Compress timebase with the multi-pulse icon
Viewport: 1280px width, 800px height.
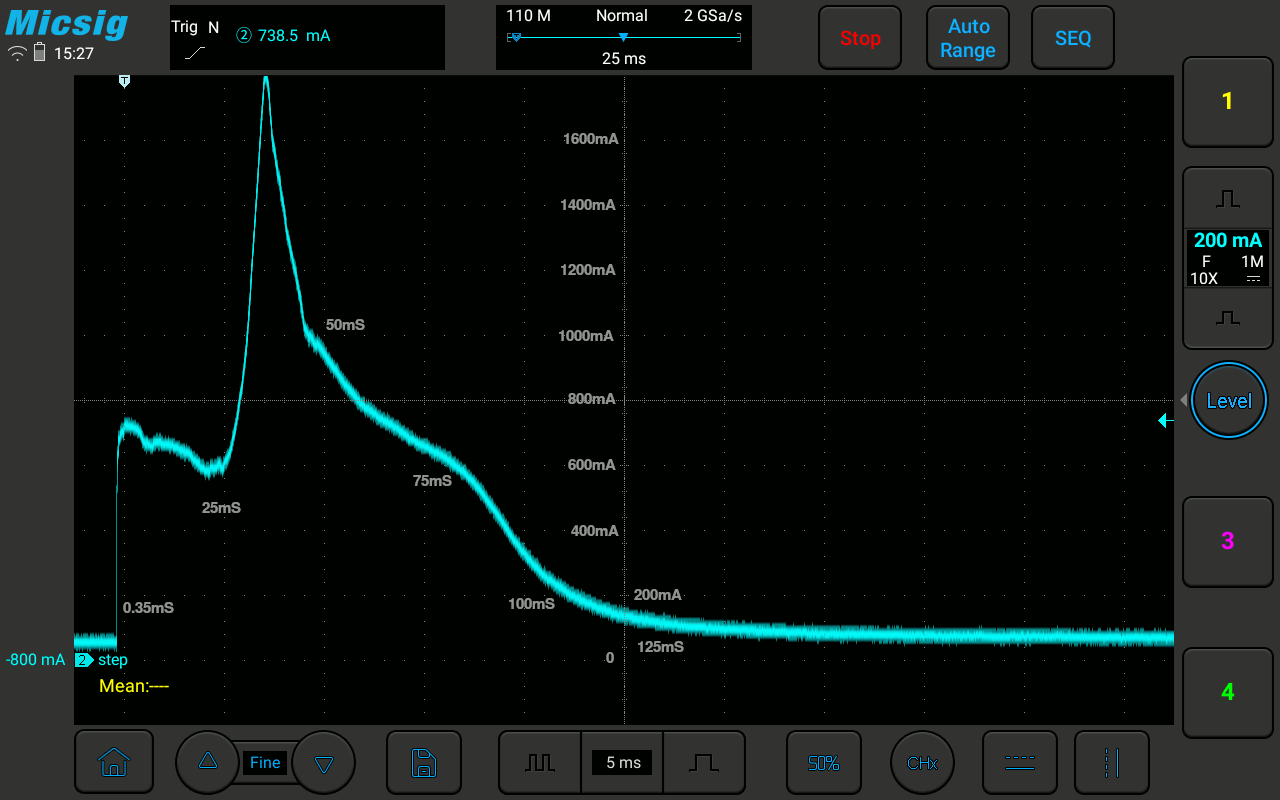pyautogui.click(x=540, y=762)
